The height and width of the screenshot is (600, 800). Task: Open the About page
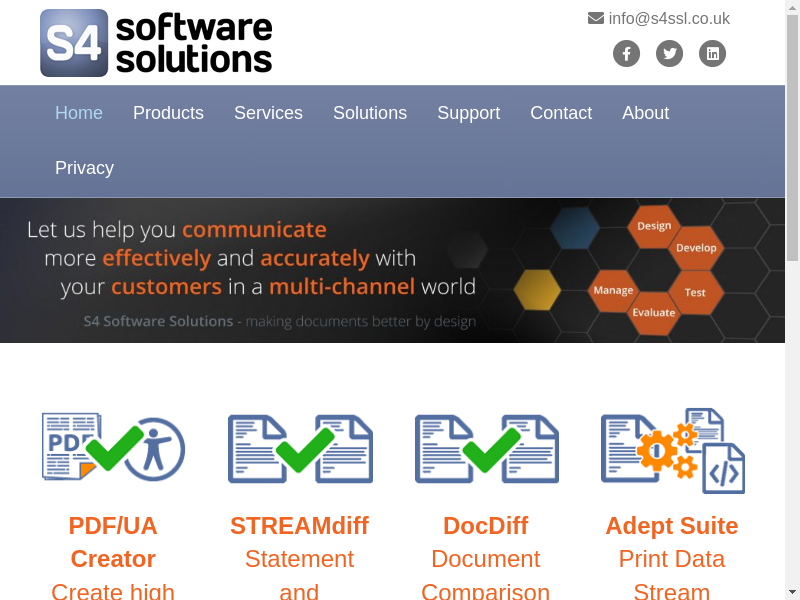645,113
